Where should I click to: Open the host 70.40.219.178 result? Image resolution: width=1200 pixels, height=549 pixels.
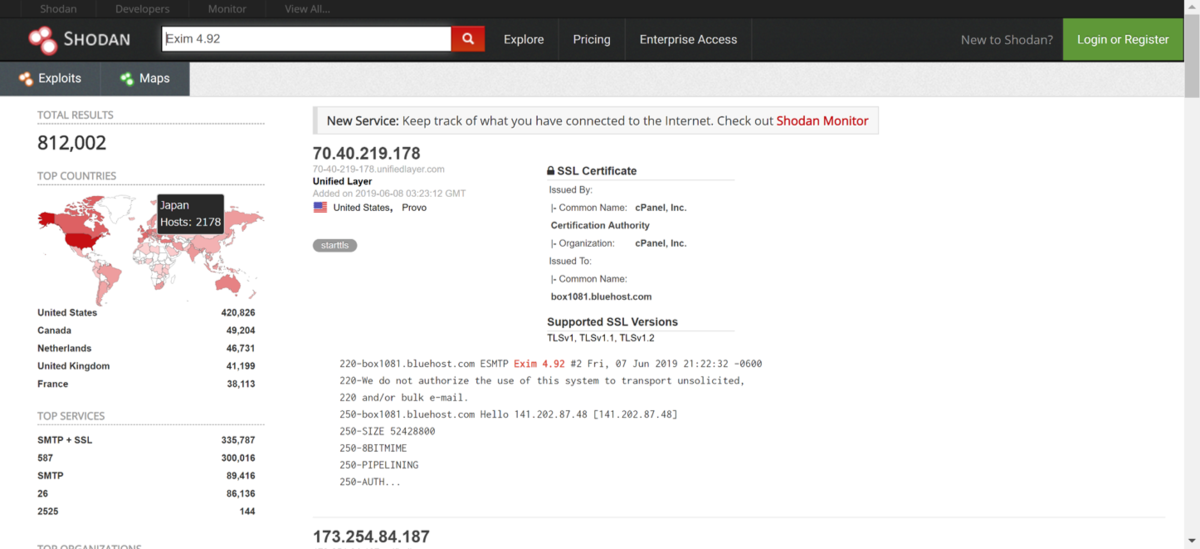coord(367,154)
